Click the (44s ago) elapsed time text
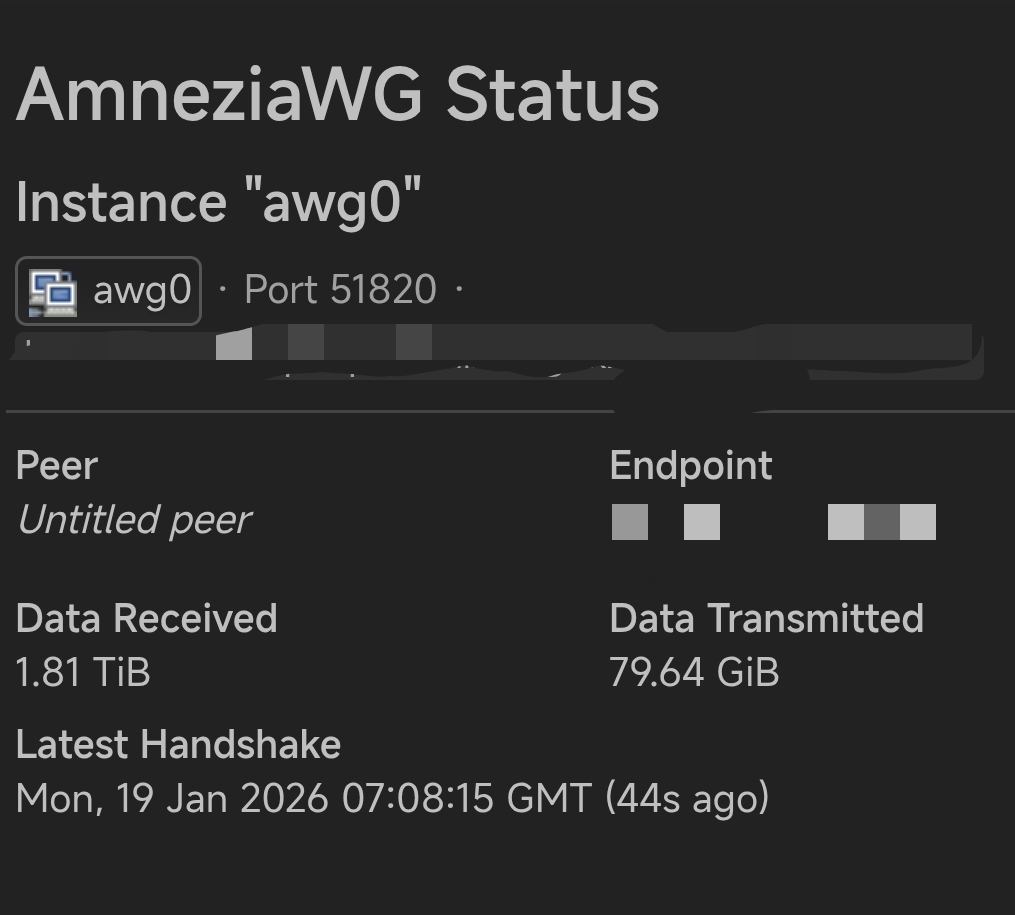This screenshot has height=915, width=1015. coord(687,799)
